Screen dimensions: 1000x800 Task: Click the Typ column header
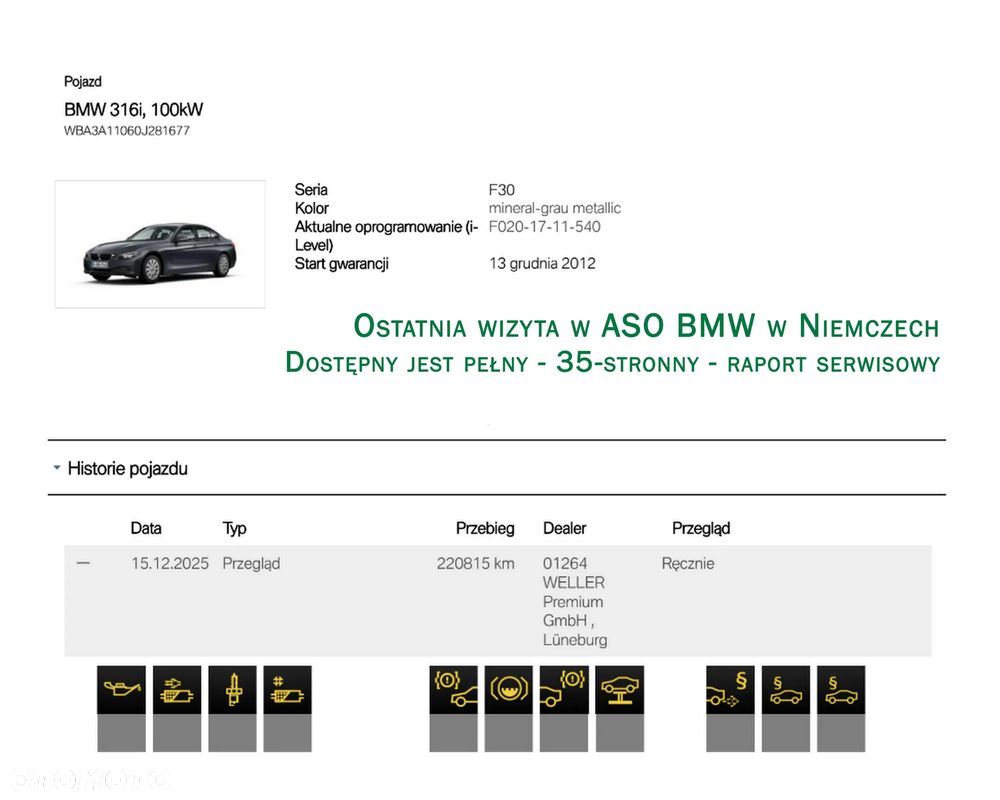(x=234, y=529)
